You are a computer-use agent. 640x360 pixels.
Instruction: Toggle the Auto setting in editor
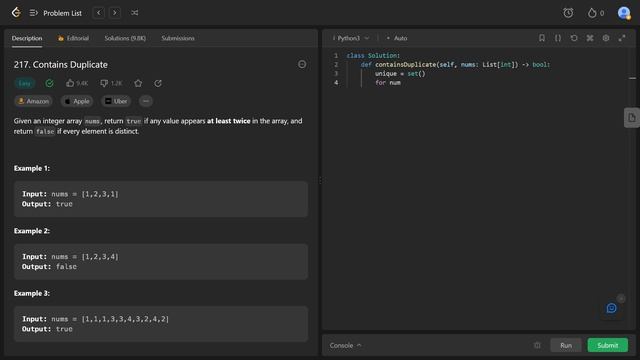point(397,38)
